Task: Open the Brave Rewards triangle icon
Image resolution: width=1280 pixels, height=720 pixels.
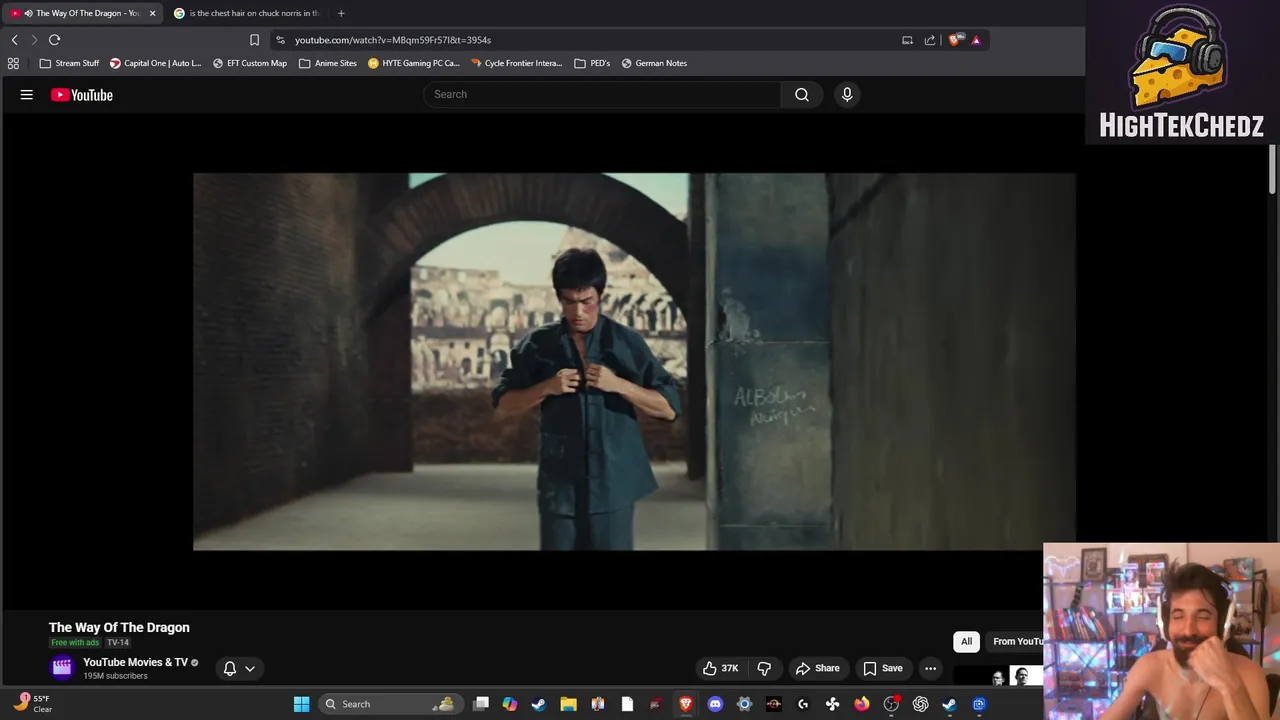Action: (x=976, y=40)
